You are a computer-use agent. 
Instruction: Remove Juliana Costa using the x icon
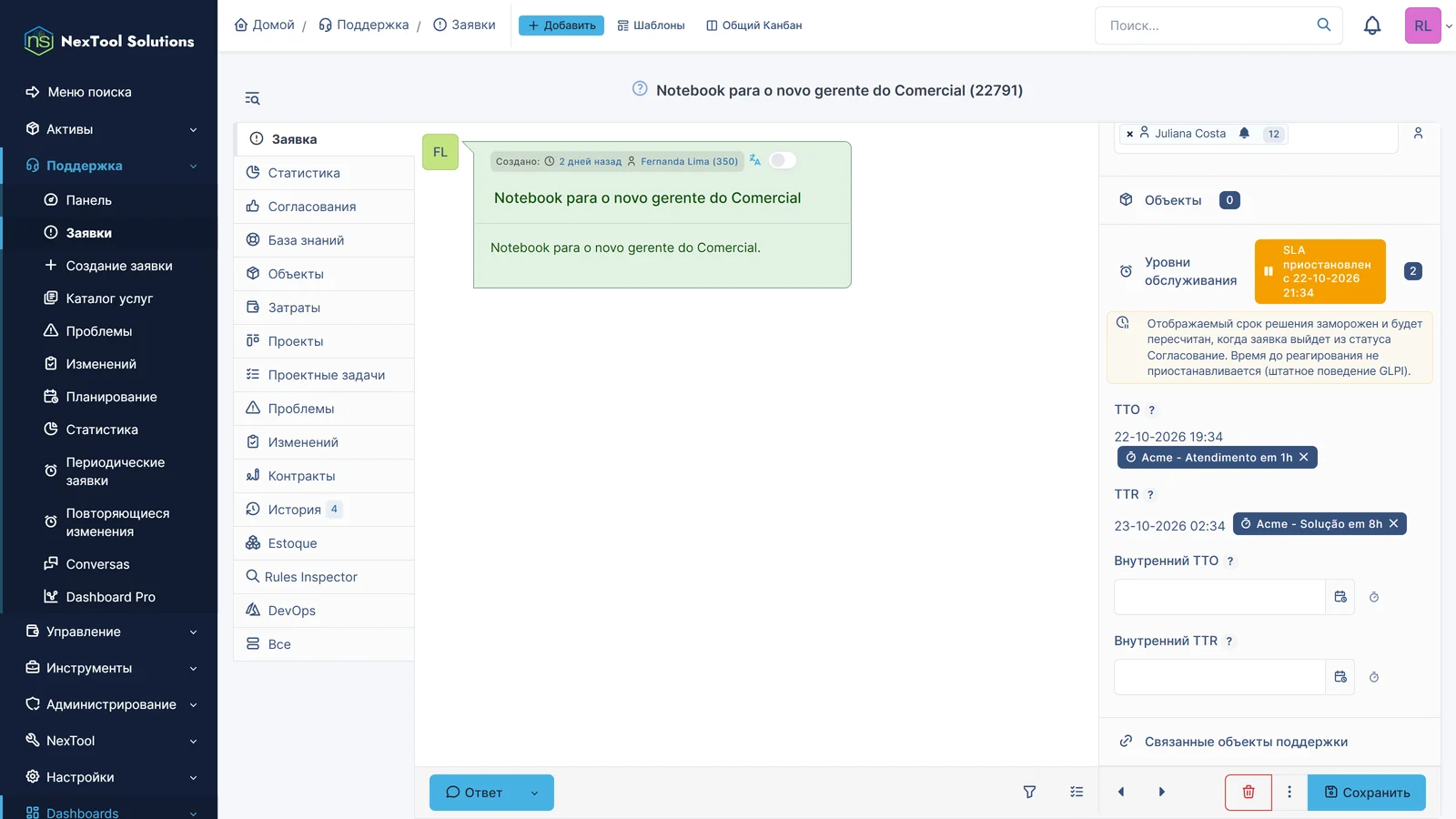point(1129,134)
